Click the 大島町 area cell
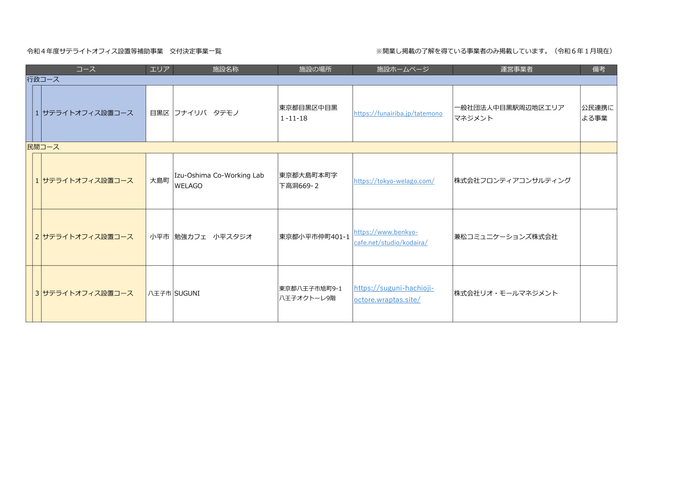This screenshot has width=700, height=495. click(159, 181)
